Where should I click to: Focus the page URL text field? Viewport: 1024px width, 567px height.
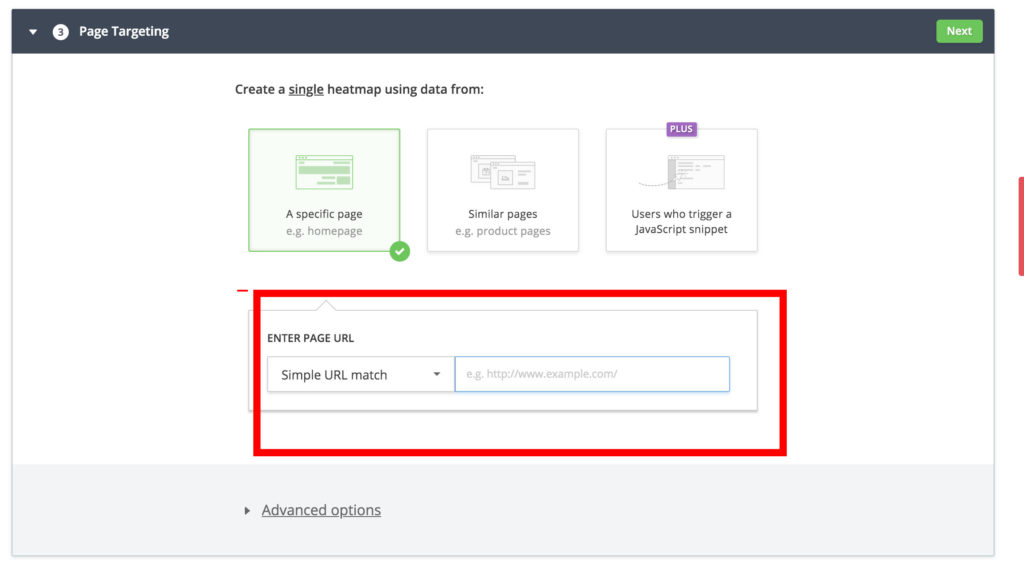tap(592, 374)
